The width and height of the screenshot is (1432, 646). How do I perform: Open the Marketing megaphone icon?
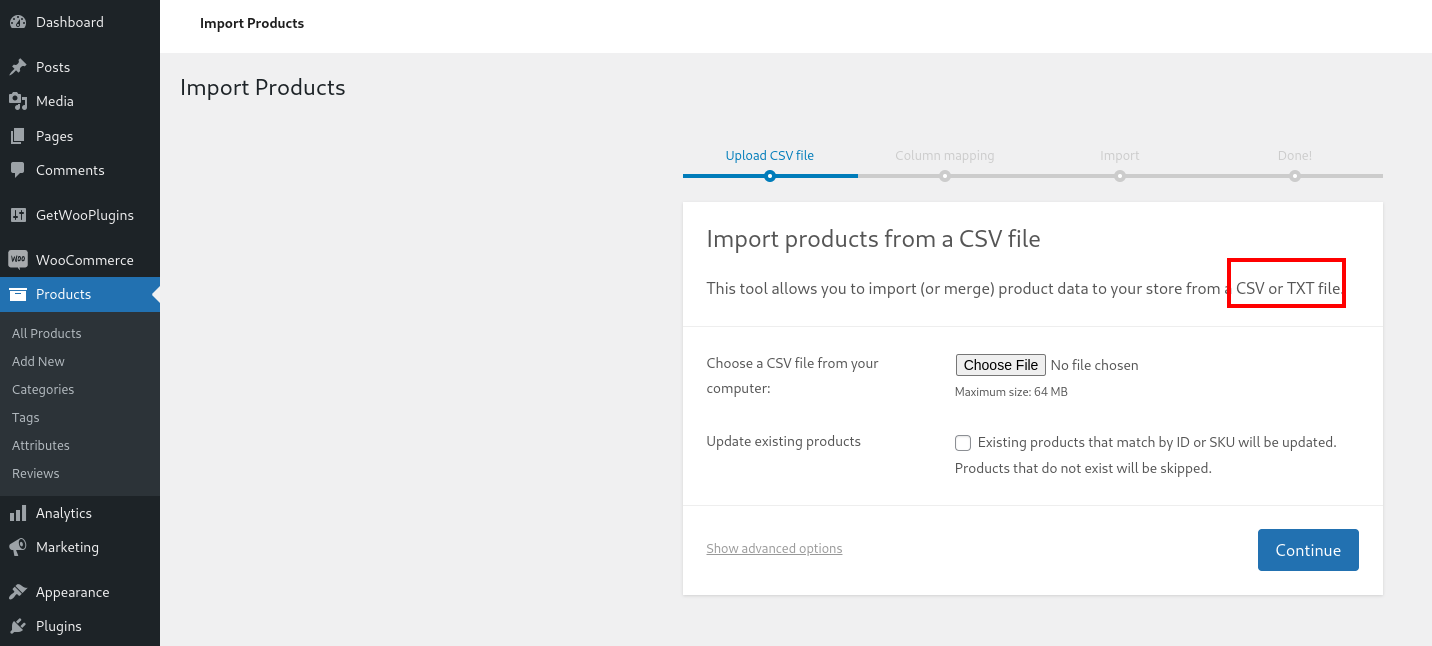tap(18, 547)
